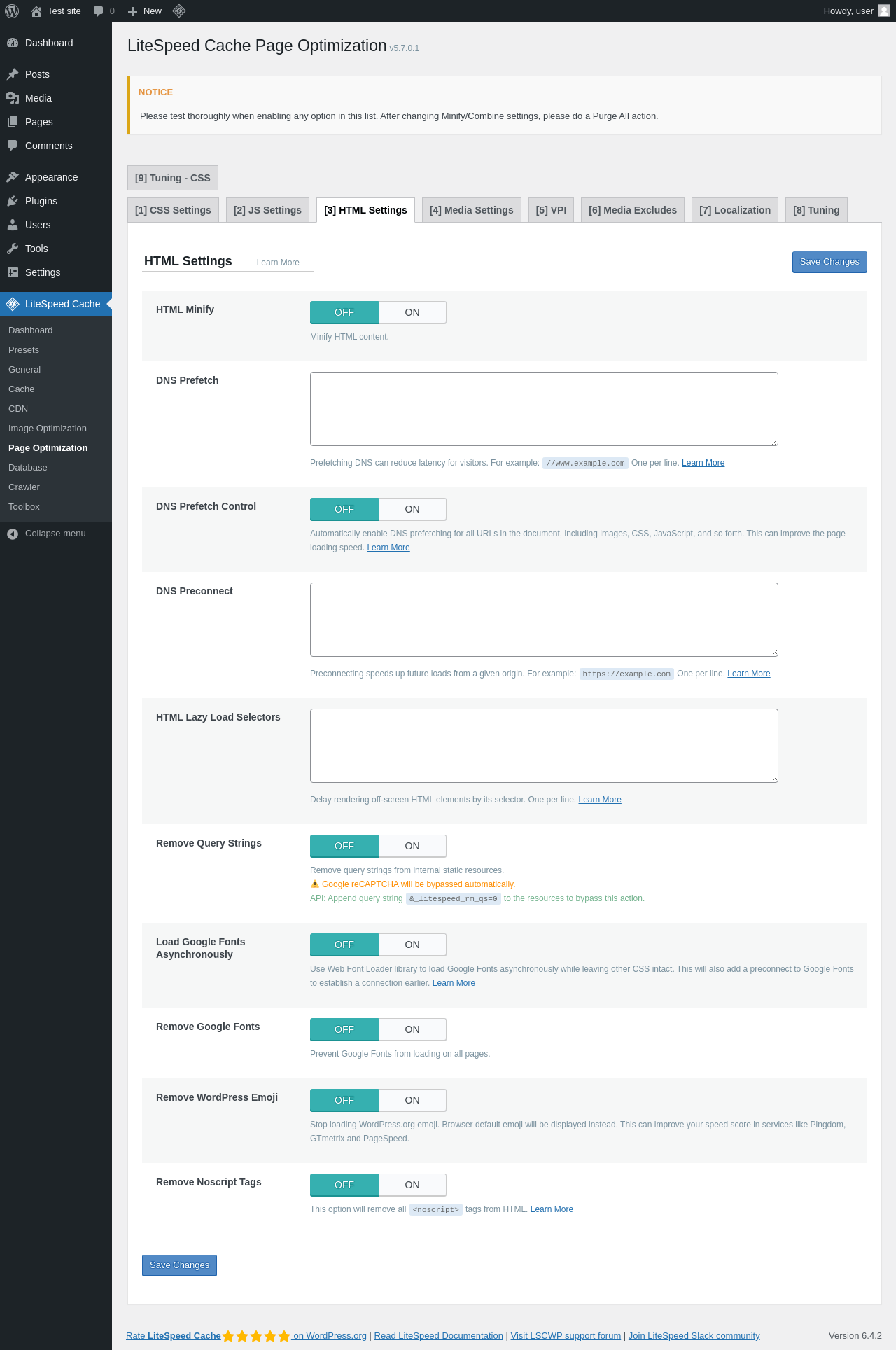Click the Plugins plug icon
Viewport: 896px width, 1350px height.
point(13,201)
